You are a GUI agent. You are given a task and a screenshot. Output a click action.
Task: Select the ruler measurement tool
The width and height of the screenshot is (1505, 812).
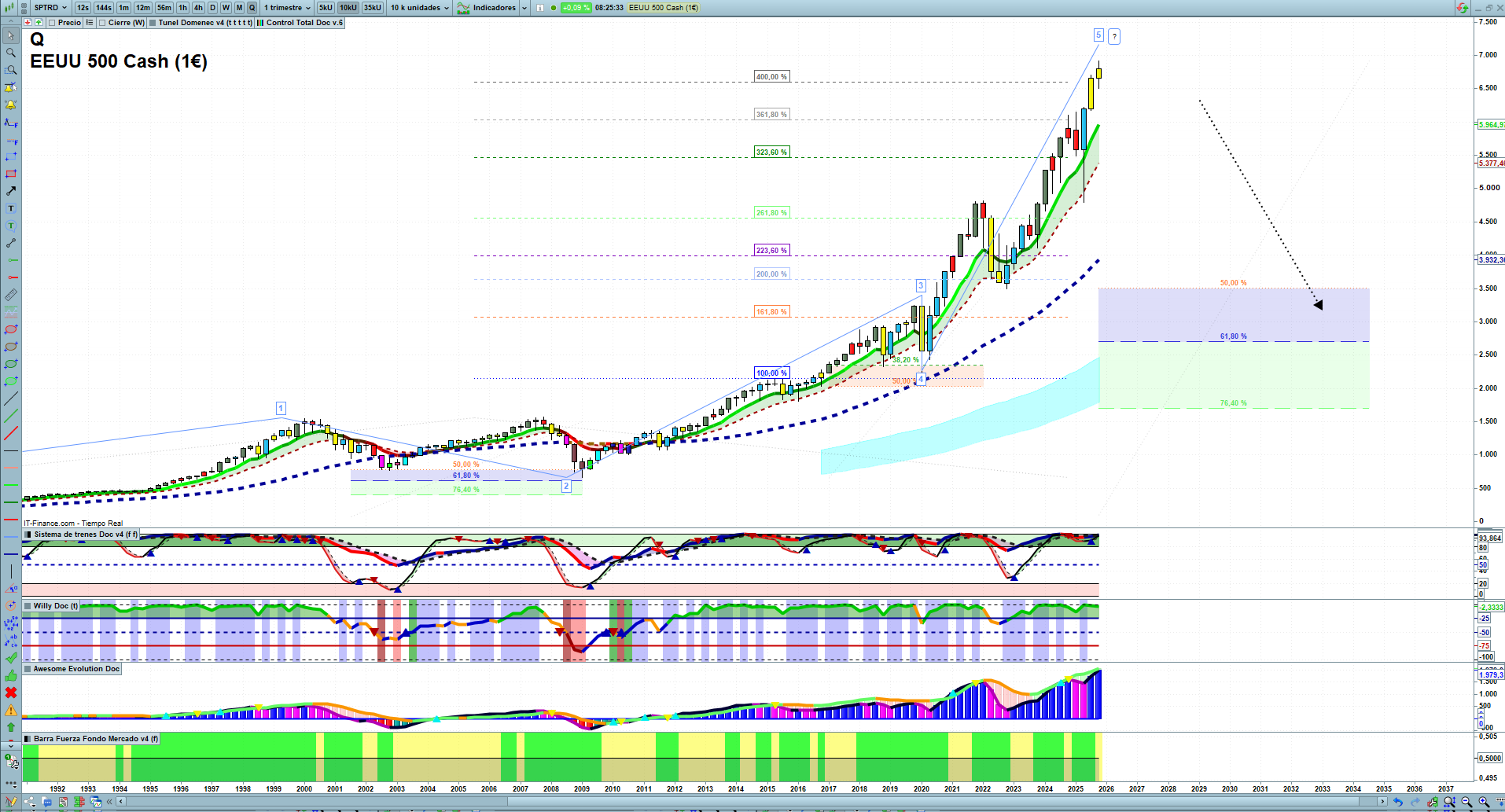point(11,295)
